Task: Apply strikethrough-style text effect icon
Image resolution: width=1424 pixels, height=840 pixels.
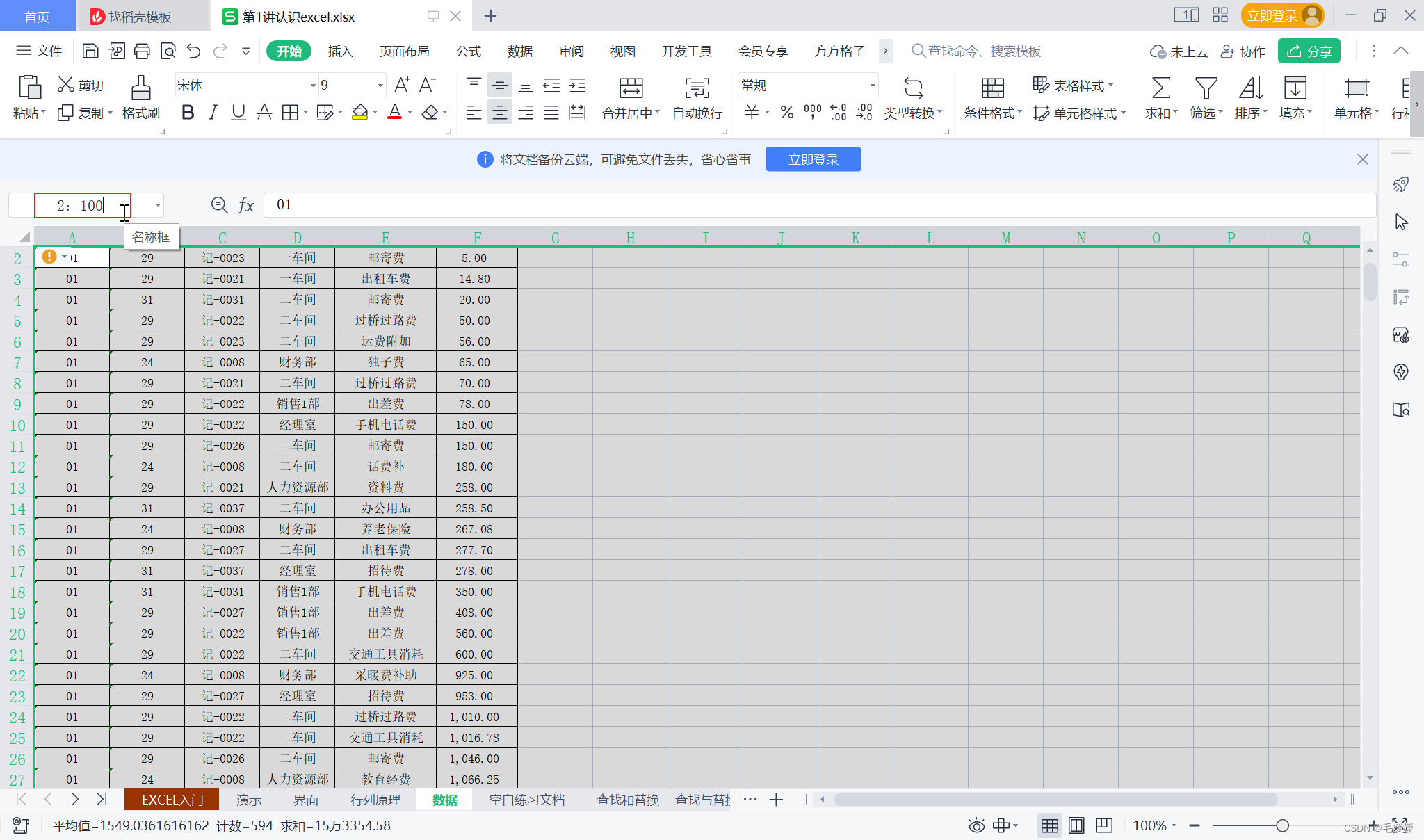Action: [264, 112]
